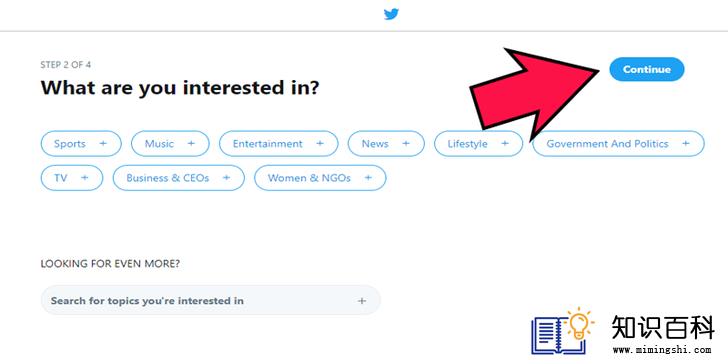Select the Lifestyle topic label
Viewport: 728px width, 364px height.
point(468,143)
